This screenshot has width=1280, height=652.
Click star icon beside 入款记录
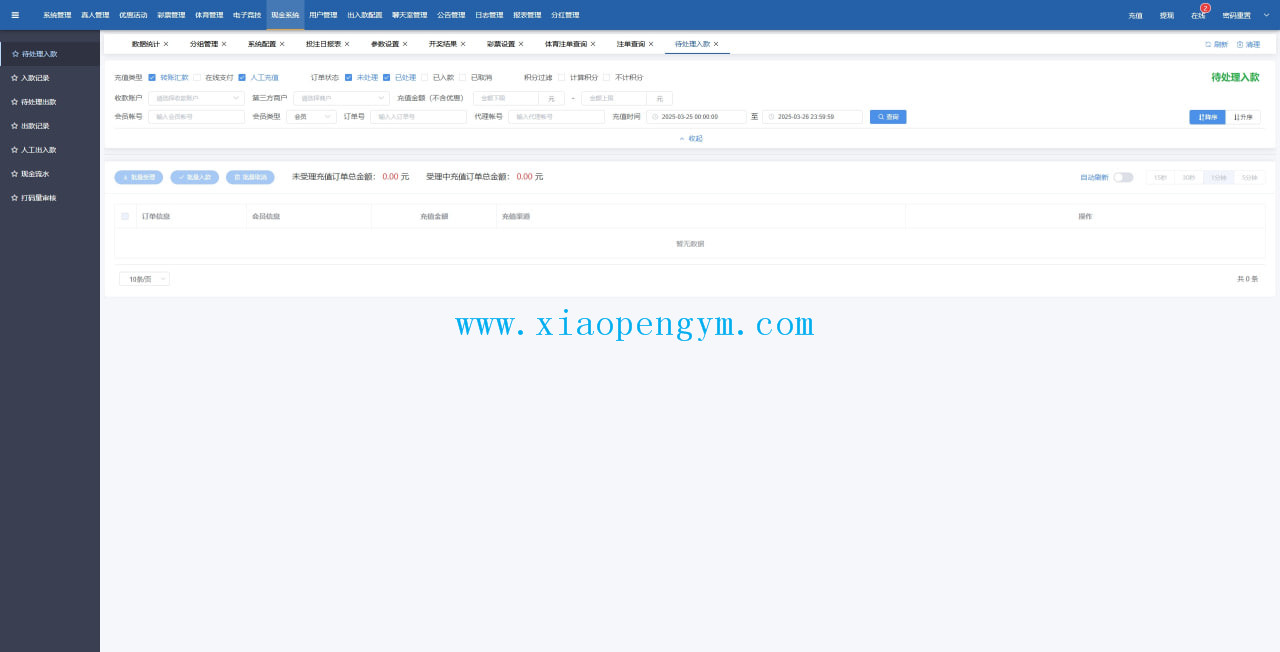point(14,78)
